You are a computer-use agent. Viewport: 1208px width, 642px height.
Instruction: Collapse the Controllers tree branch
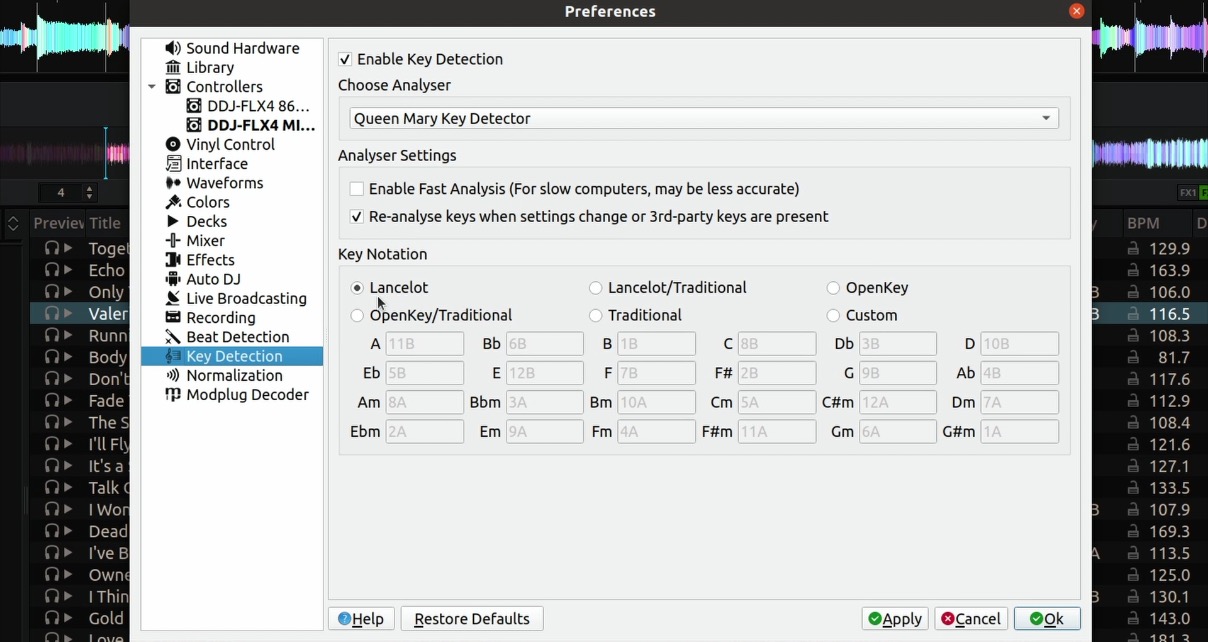click(151, 86)
